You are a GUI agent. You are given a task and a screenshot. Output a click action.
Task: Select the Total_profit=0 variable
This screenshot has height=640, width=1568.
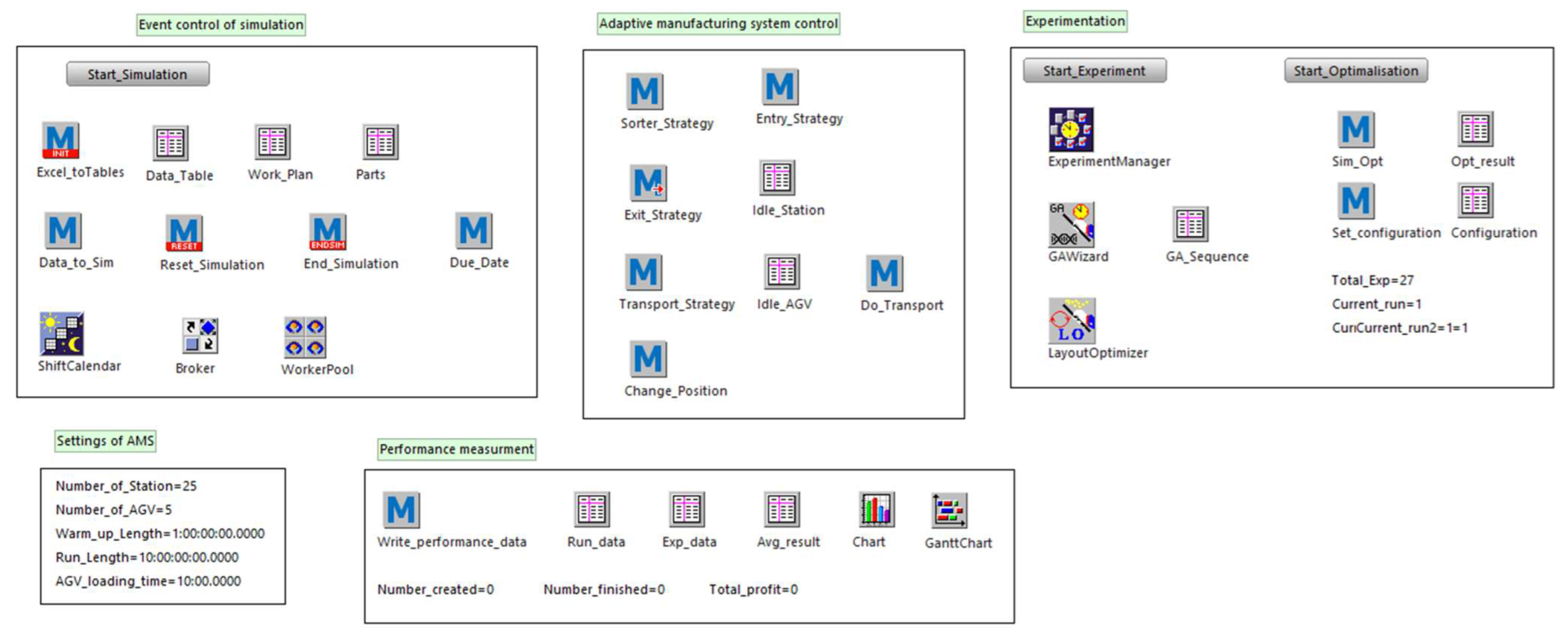coord(753,589)
